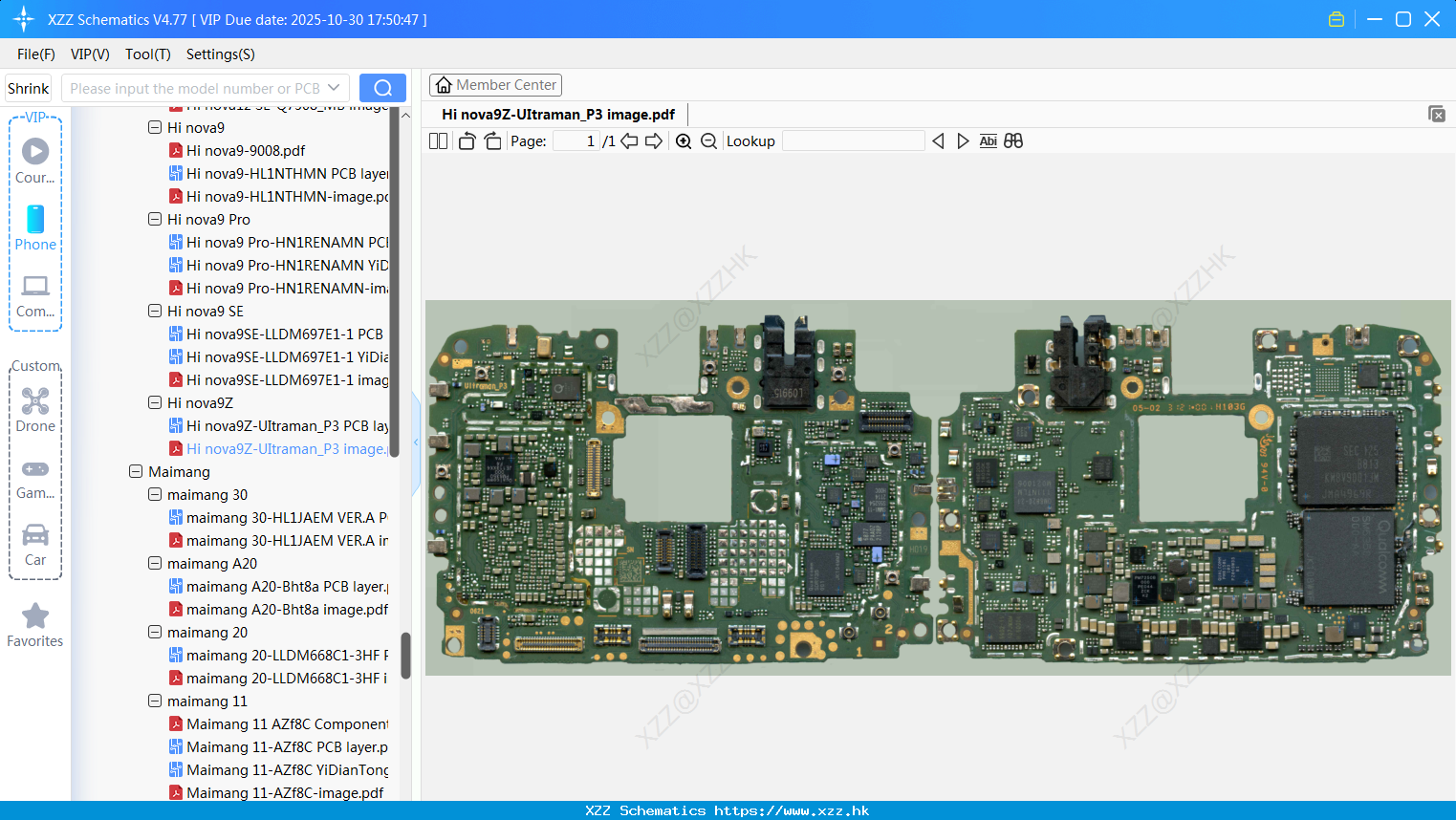This screenshot has height=820, width=1456.
Task: Collapse the Hi nova9Z folder
Action: pos(155,402)
